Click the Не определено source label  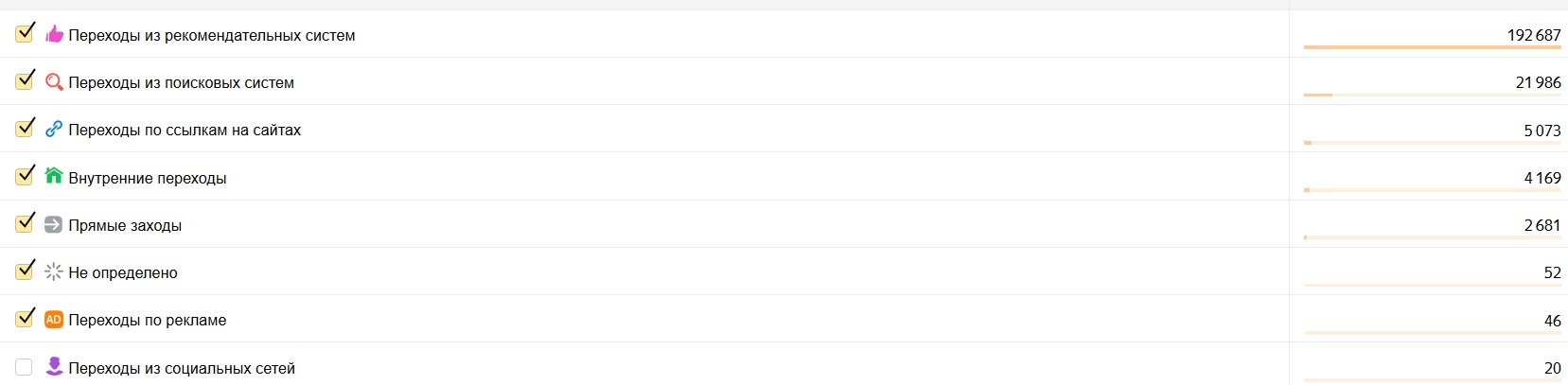(x=123, y=273)
